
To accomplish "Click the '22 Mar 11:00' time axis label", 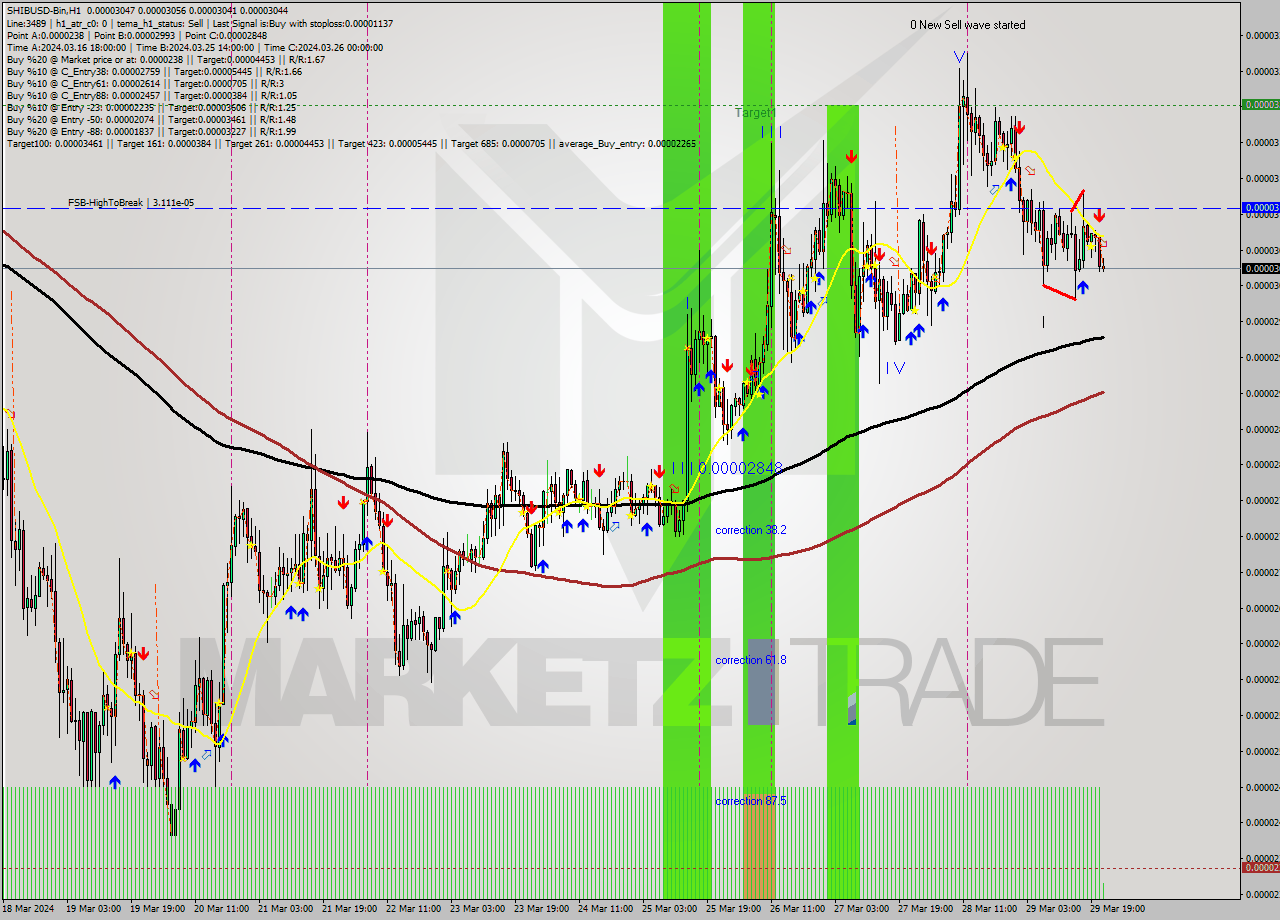I will click(413, 909).
